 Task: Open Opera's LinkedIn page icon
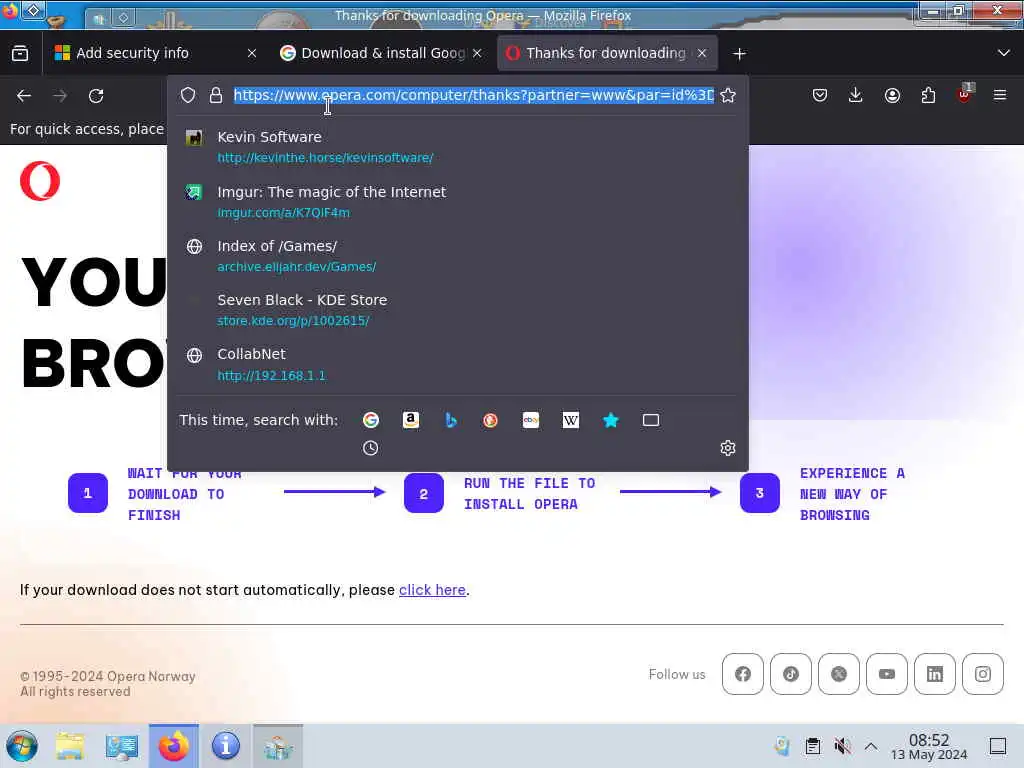935,674
